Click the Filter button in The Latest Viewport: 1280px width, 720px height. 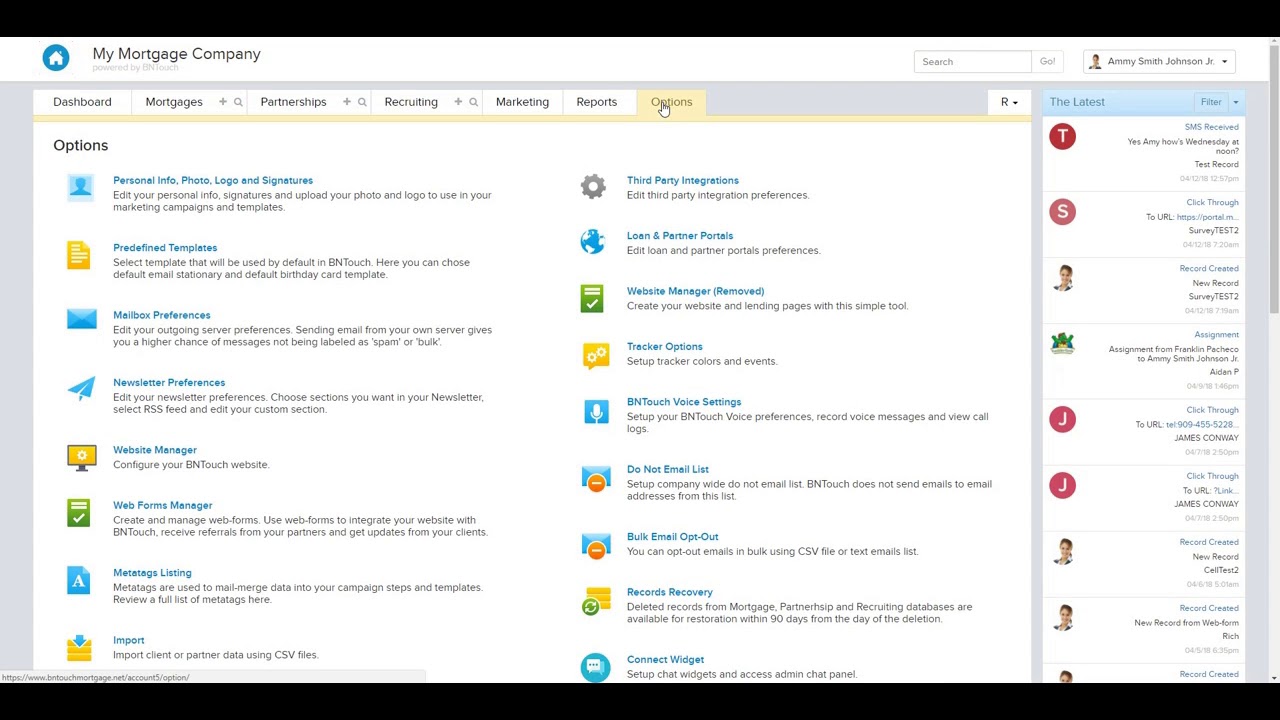pyautogui.click(x=1211, y=102)
